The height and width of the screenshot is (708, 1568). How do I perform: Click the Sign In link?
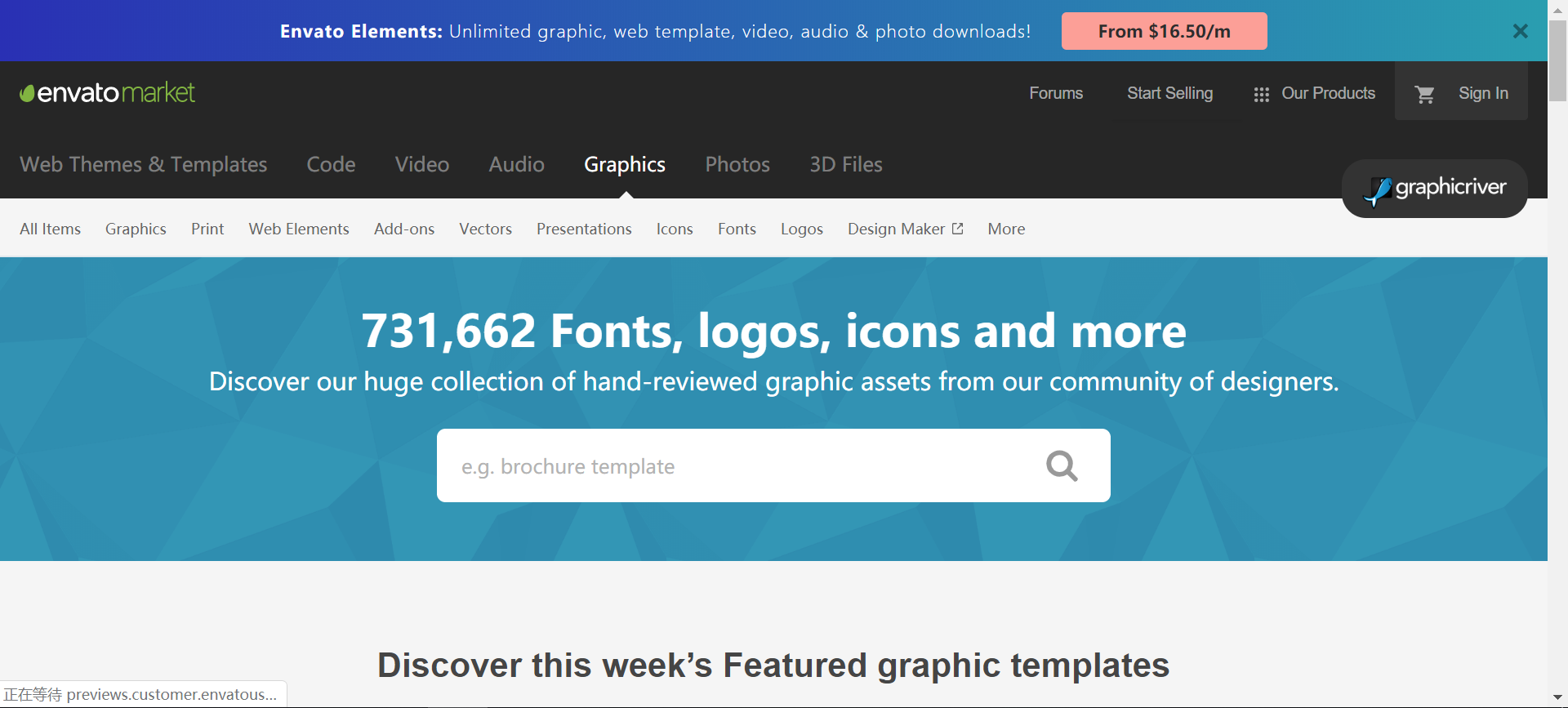coord(1483,93)
